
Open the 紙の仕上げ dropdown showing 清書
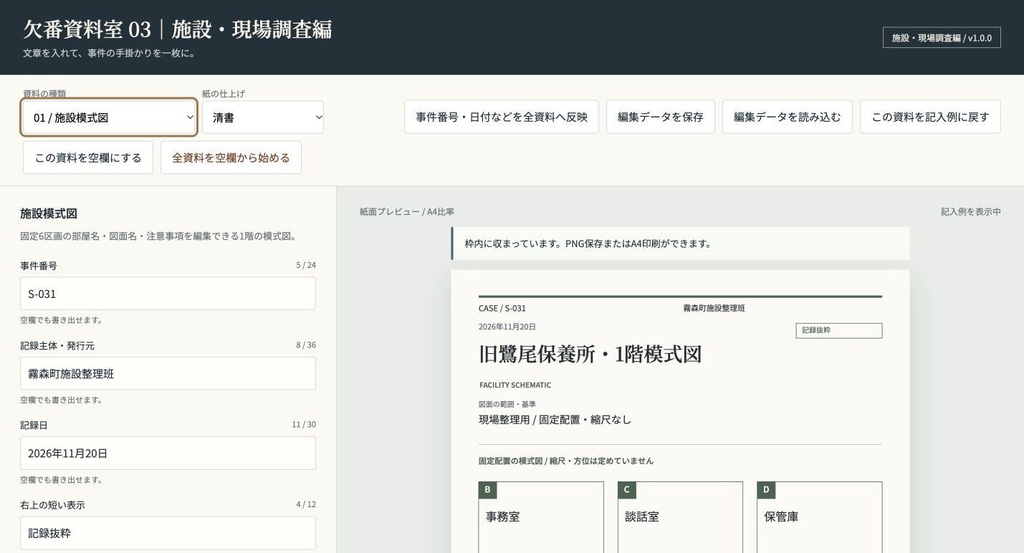tap(263, 118)
